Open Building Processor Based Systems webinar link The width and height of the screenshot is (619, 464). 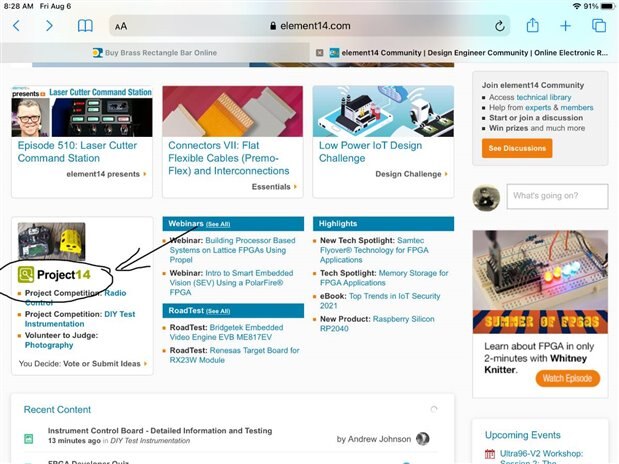[233, 250]
